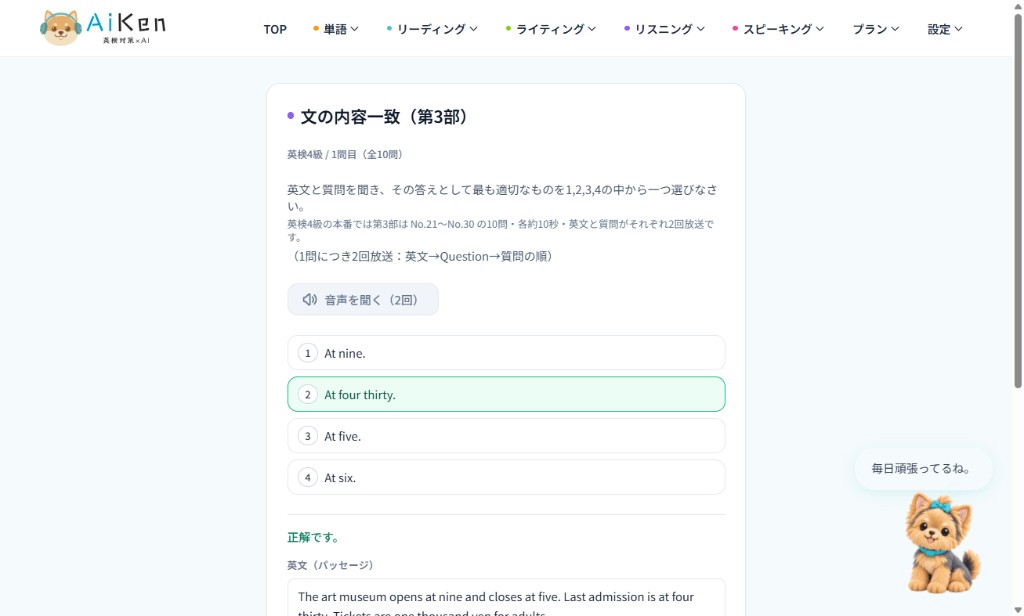1024x616 pixels.
Task: Click the circled number 1 badge
Action: pyautogui.click(x=308, y=353)
